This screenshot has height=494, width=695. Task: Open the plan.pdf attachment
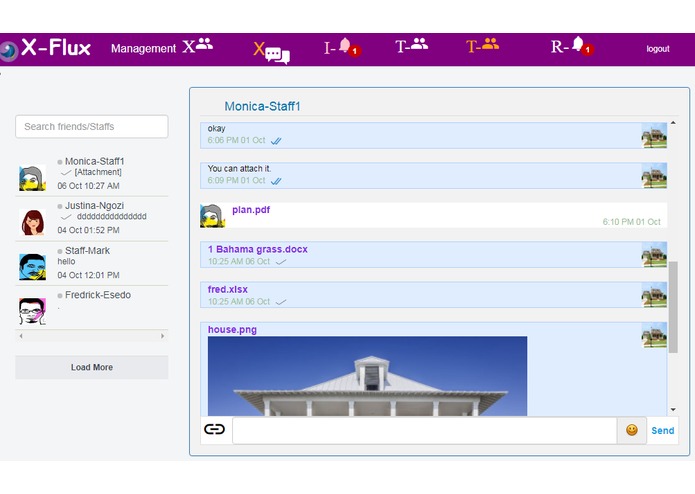point(251,210)
